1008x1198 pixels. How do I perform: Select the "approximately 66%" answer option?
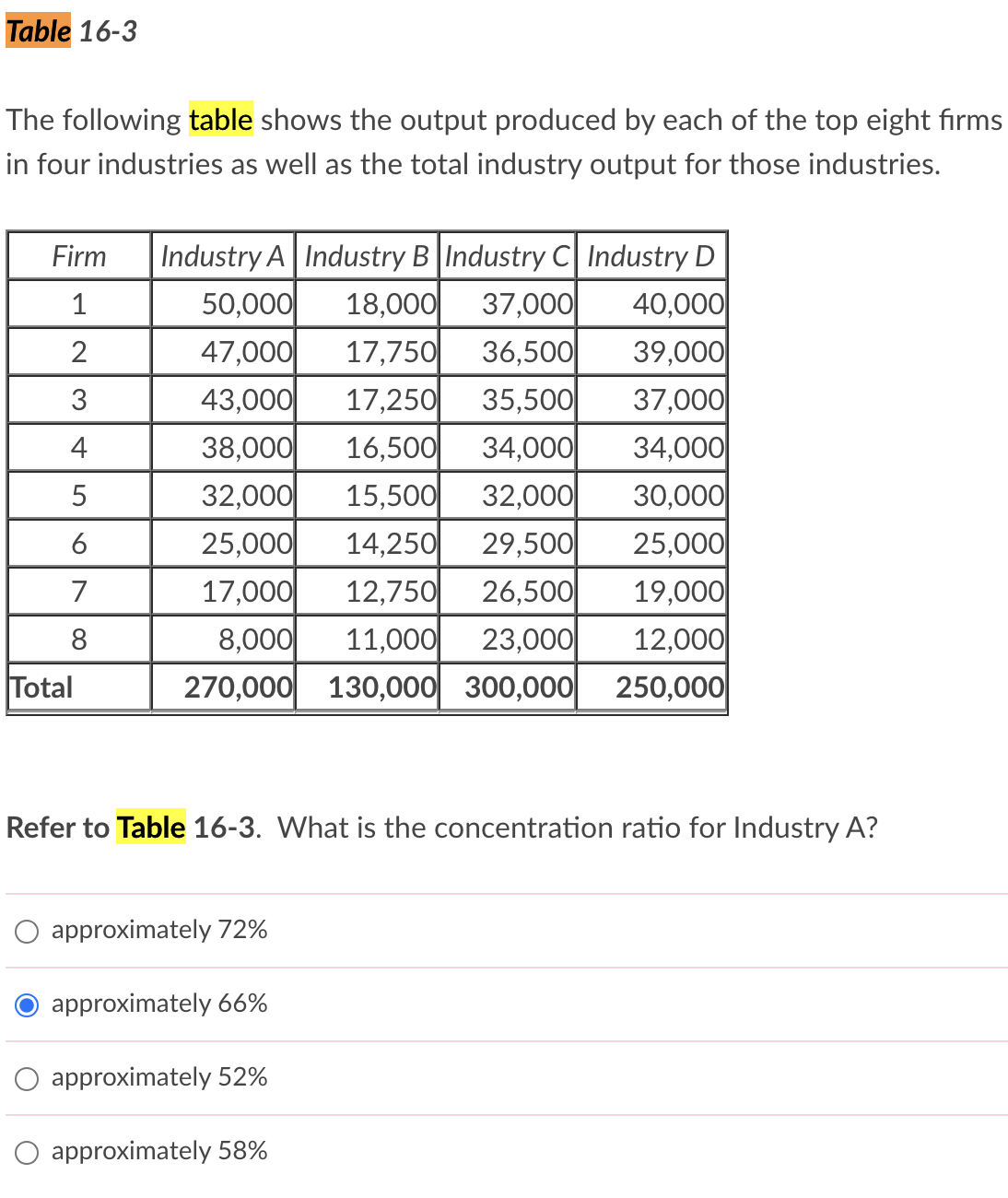[26, 1004]
